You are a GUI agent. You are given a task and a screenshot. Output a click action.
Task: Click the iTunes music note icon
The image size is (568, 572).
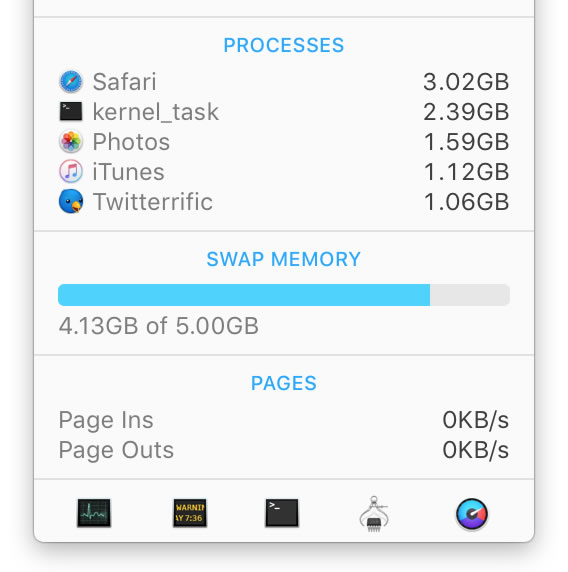point(71,171)
